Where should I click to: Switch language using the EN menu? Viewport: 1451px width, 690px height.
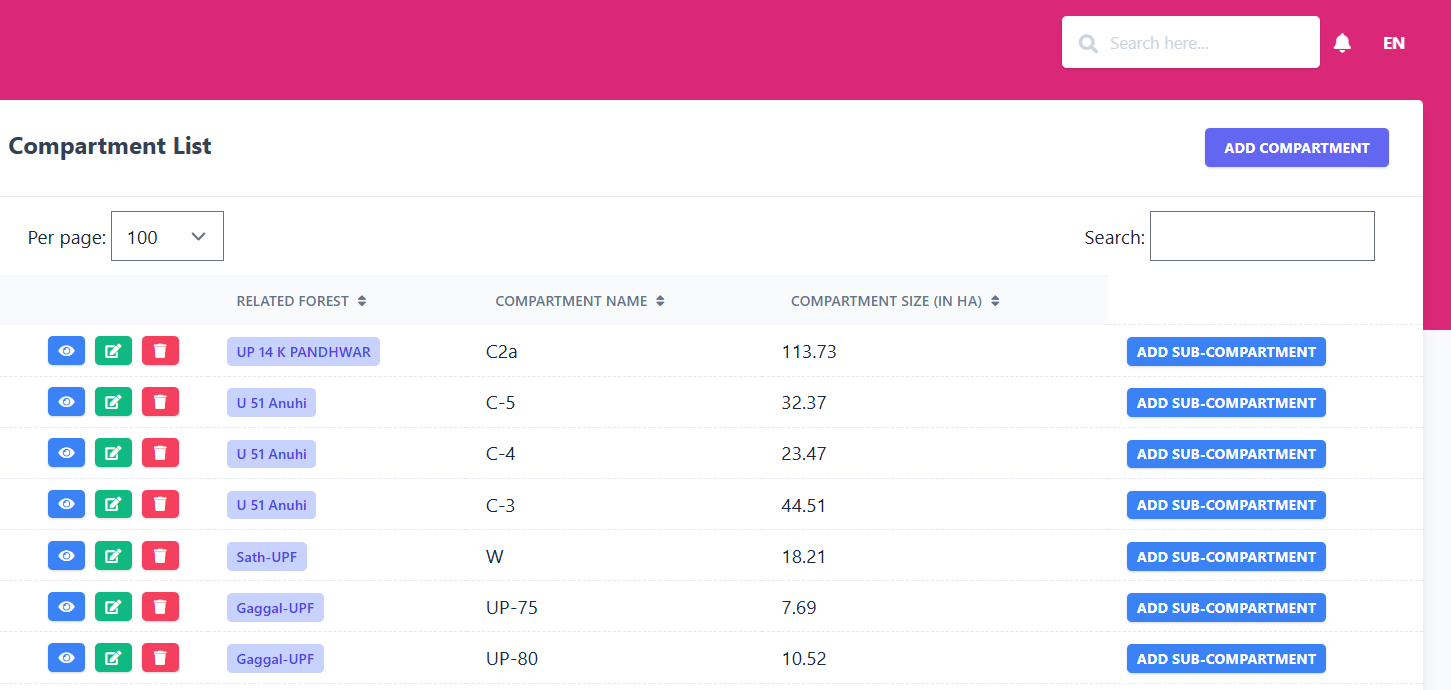point(1394,43)
